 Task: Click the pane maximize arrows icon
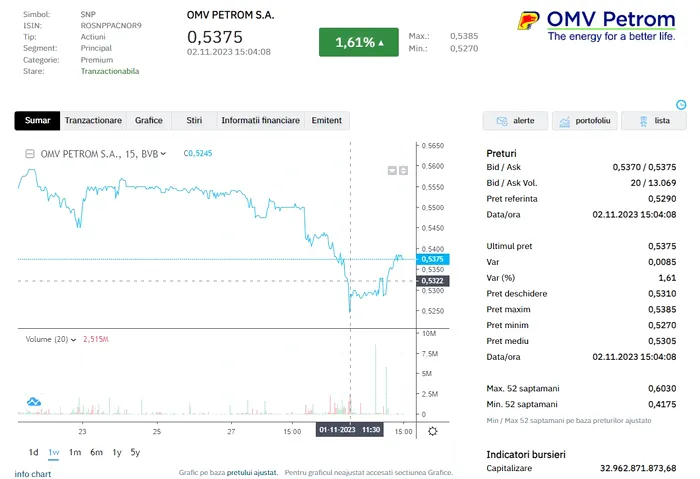[403, 171]
